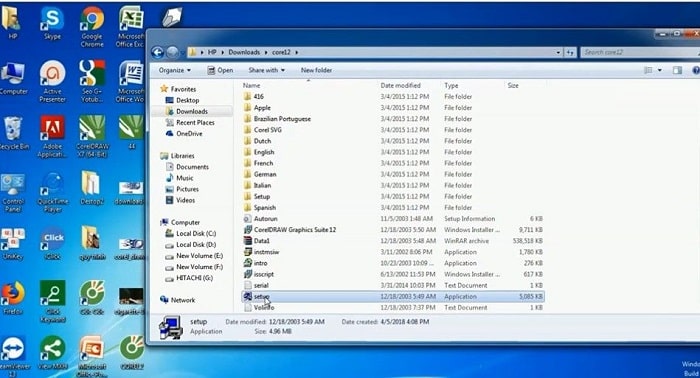Click the New folder button
The image size is (700, 378).
(x=316, y=70)
